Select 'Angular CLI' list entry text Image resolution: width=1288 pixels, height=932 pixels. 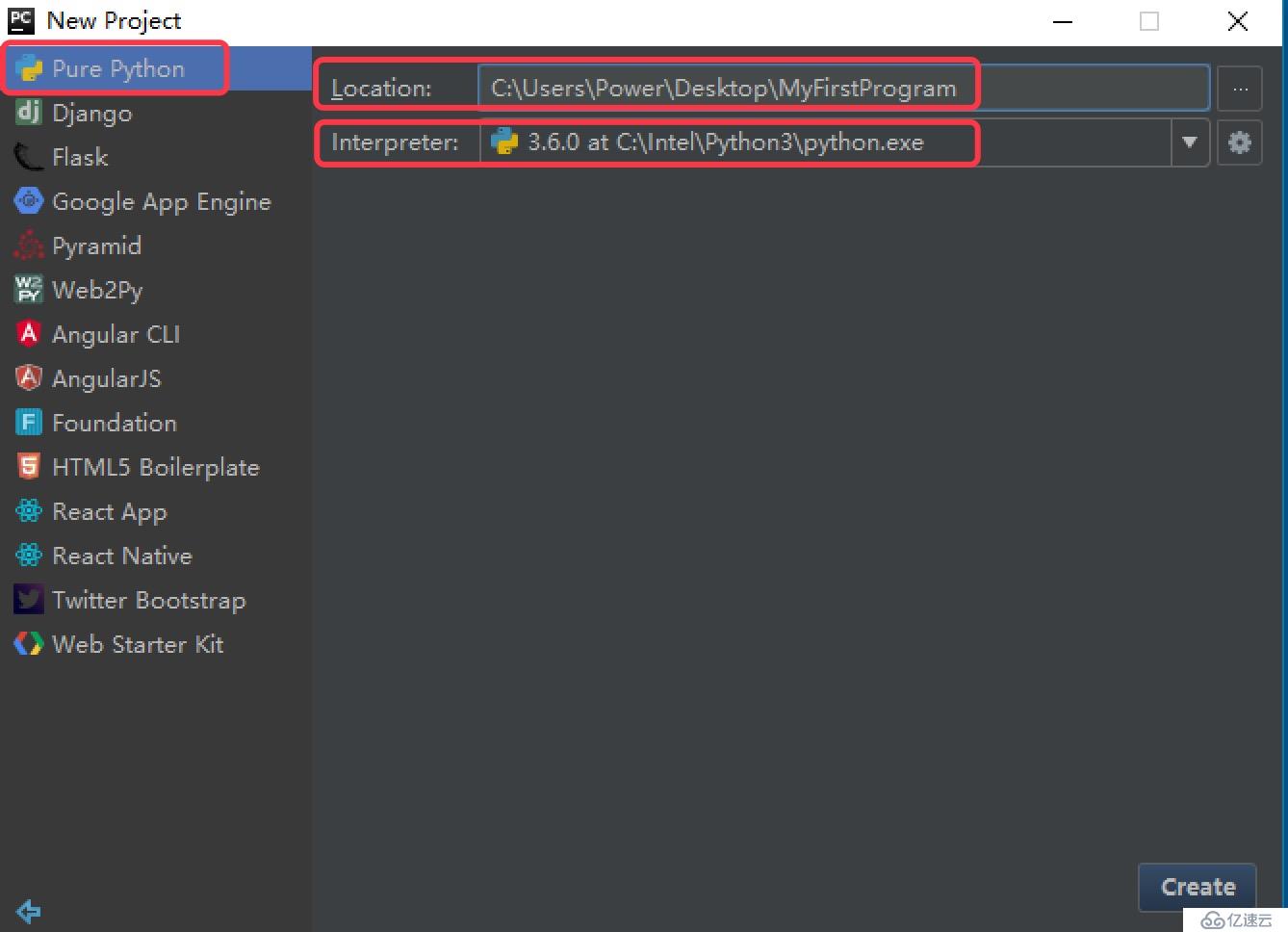116,335
